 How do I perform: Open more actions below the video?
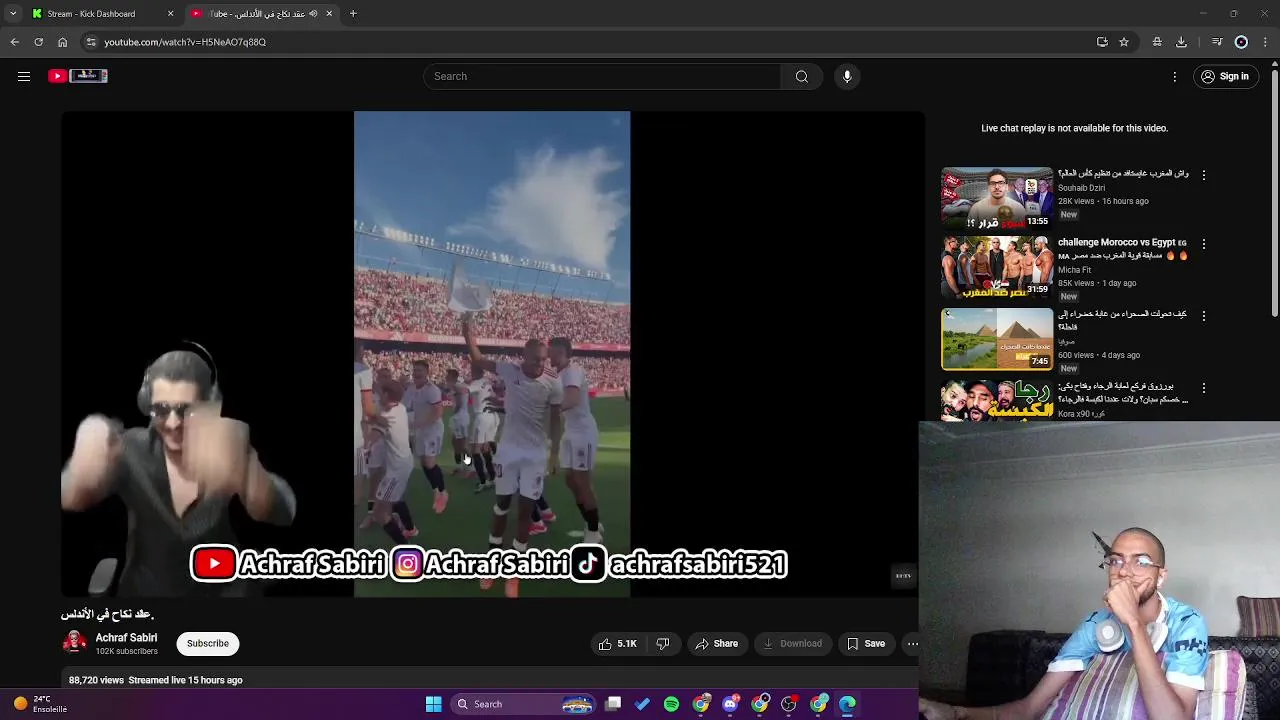pyautogui.click(x=912, y=644)
